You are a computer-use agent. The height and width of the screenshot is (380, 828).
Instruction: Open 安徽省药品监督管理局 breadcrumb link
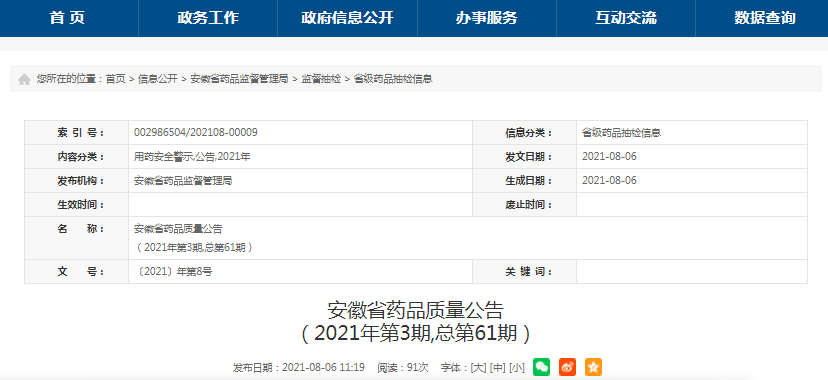click(x=239, y=79)
